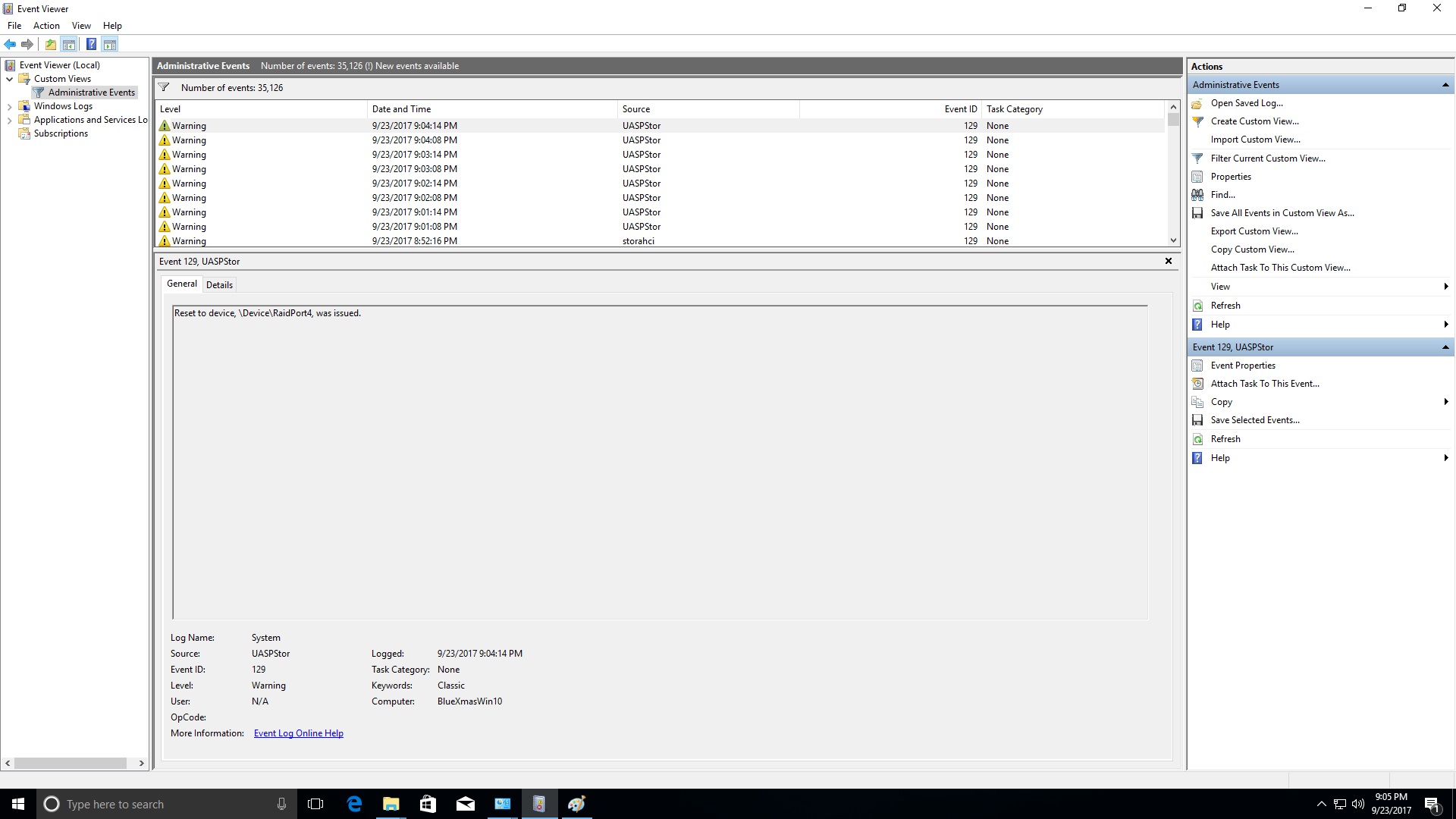1456x819 pixels.
Task: Click the blue Help toolbar icon
Action: coord(91,44)
